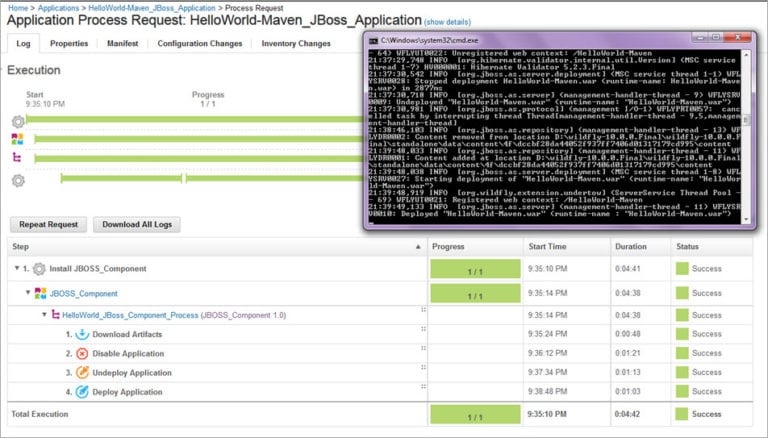Click the top gear icon in execution timeline
Image resolution: width=768 pixels, height=438 pixels.
point(17,121)
